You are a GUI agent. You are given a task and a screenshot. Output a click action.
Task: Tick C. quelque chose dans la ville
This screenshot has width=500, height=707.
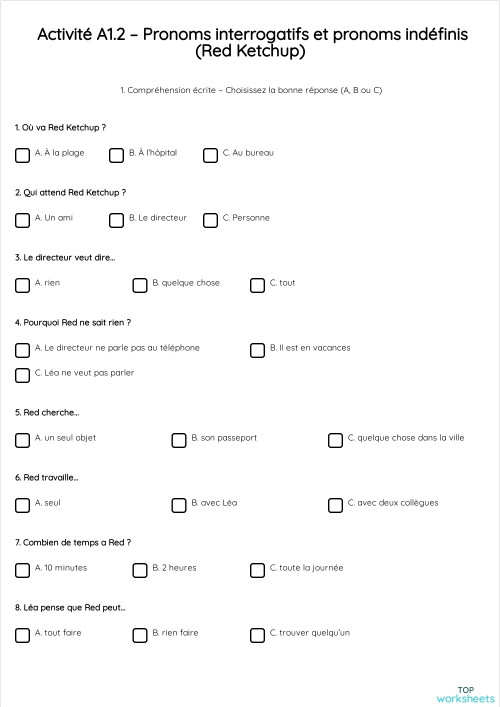point(335,441)
